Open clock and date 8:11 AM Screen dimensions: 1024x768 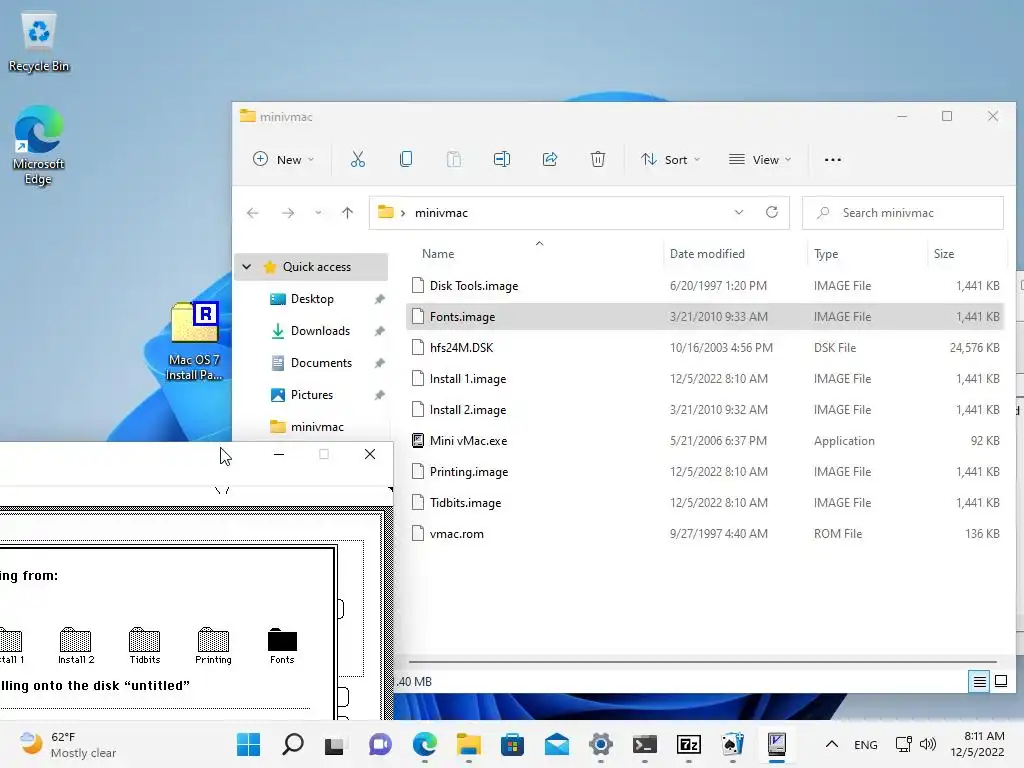[x=978, y=744]
